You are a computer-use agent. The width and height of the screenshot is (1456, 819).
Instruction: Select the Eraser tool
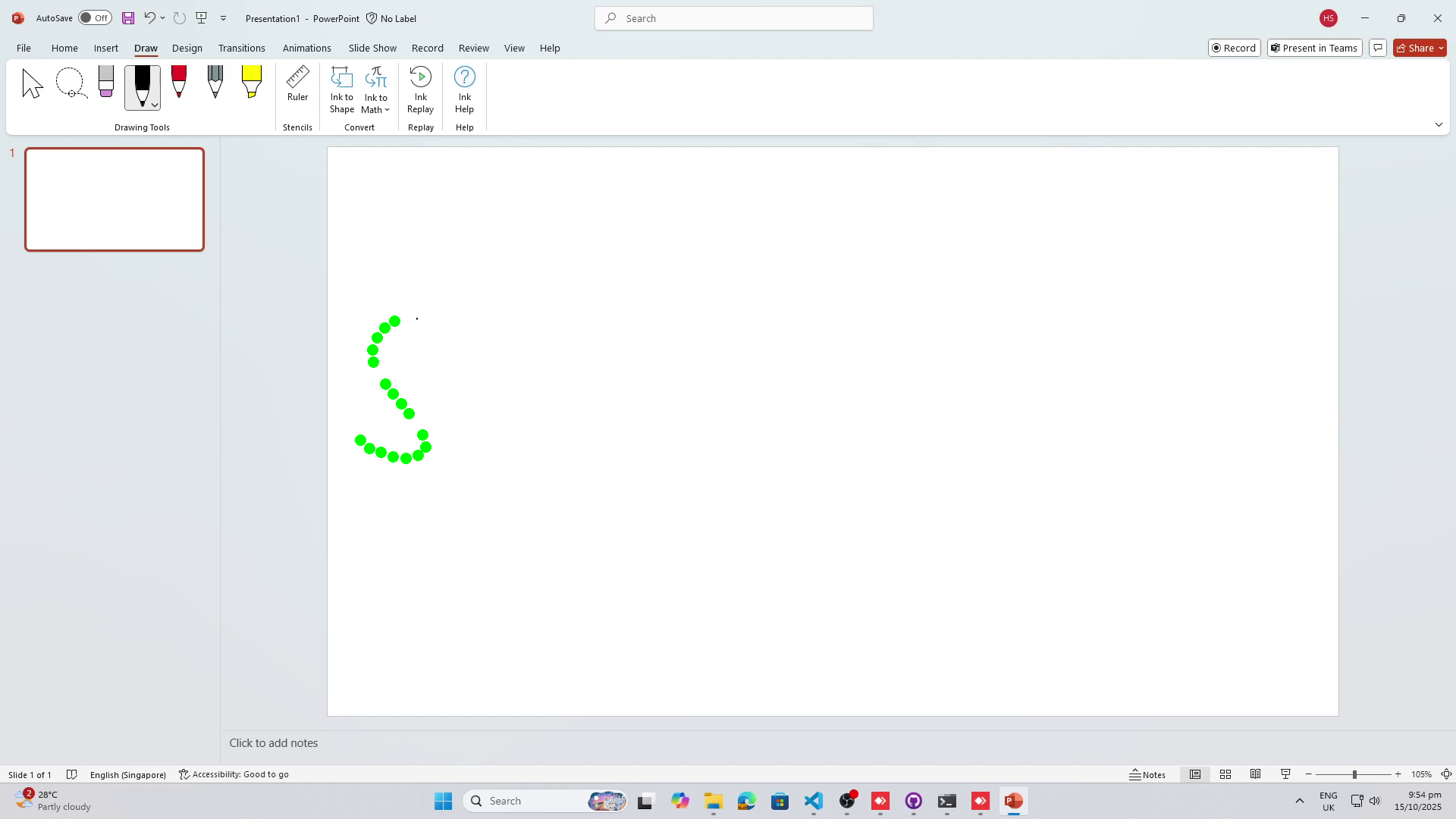105,83
